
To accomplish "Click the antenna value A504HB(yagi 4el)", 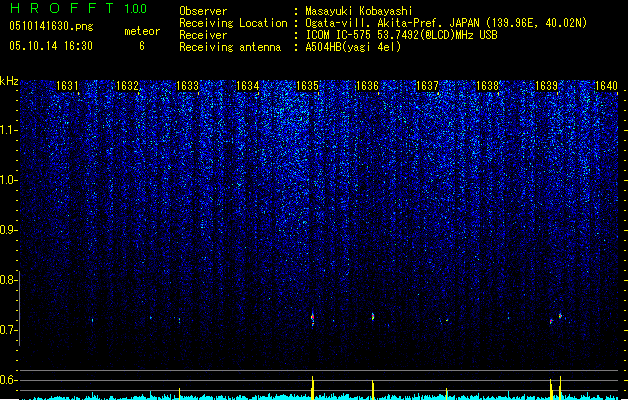I will tap(353, 47).
